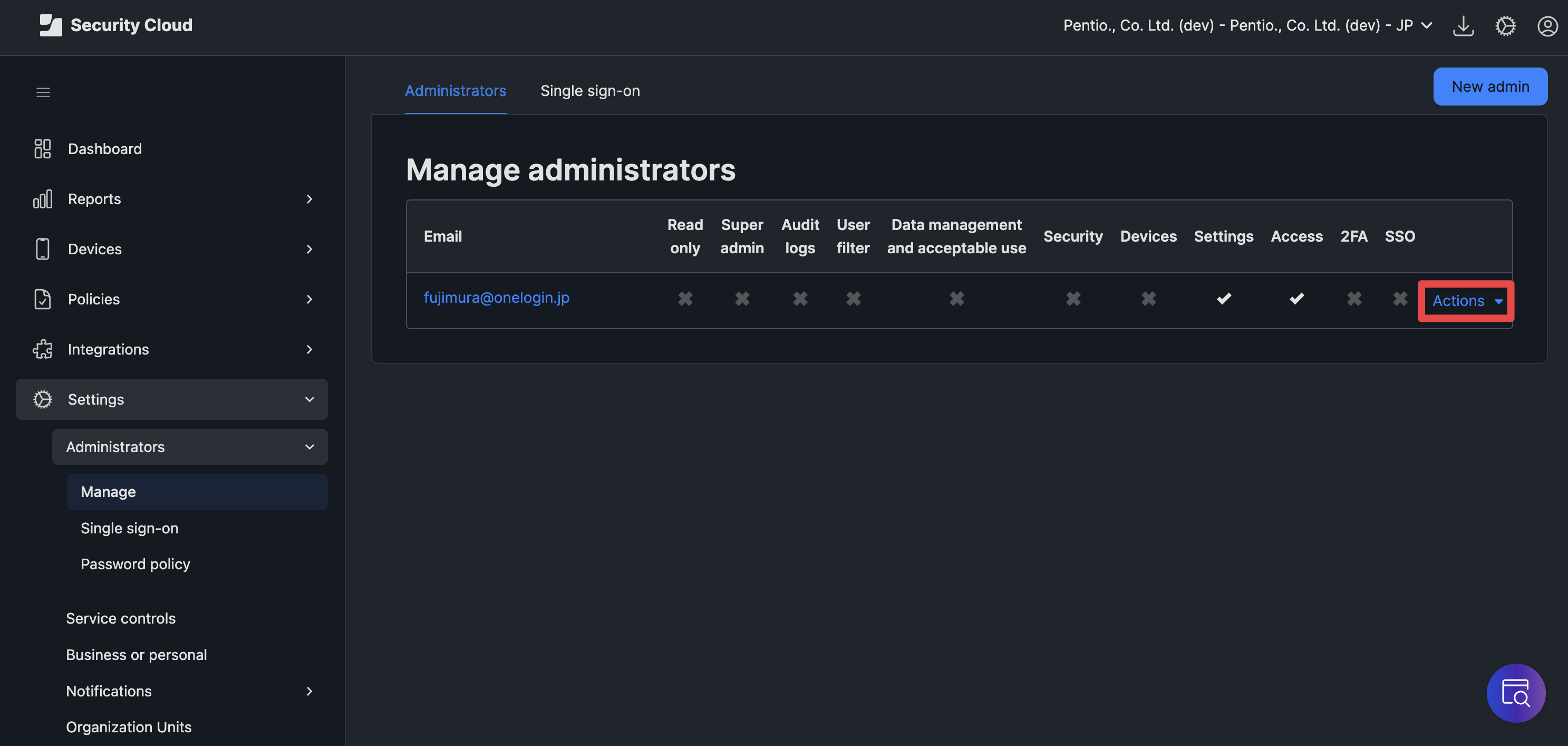Click the Security Cloud title text
This screenshot has height=746, width=1568.
(x=131, y=25)
